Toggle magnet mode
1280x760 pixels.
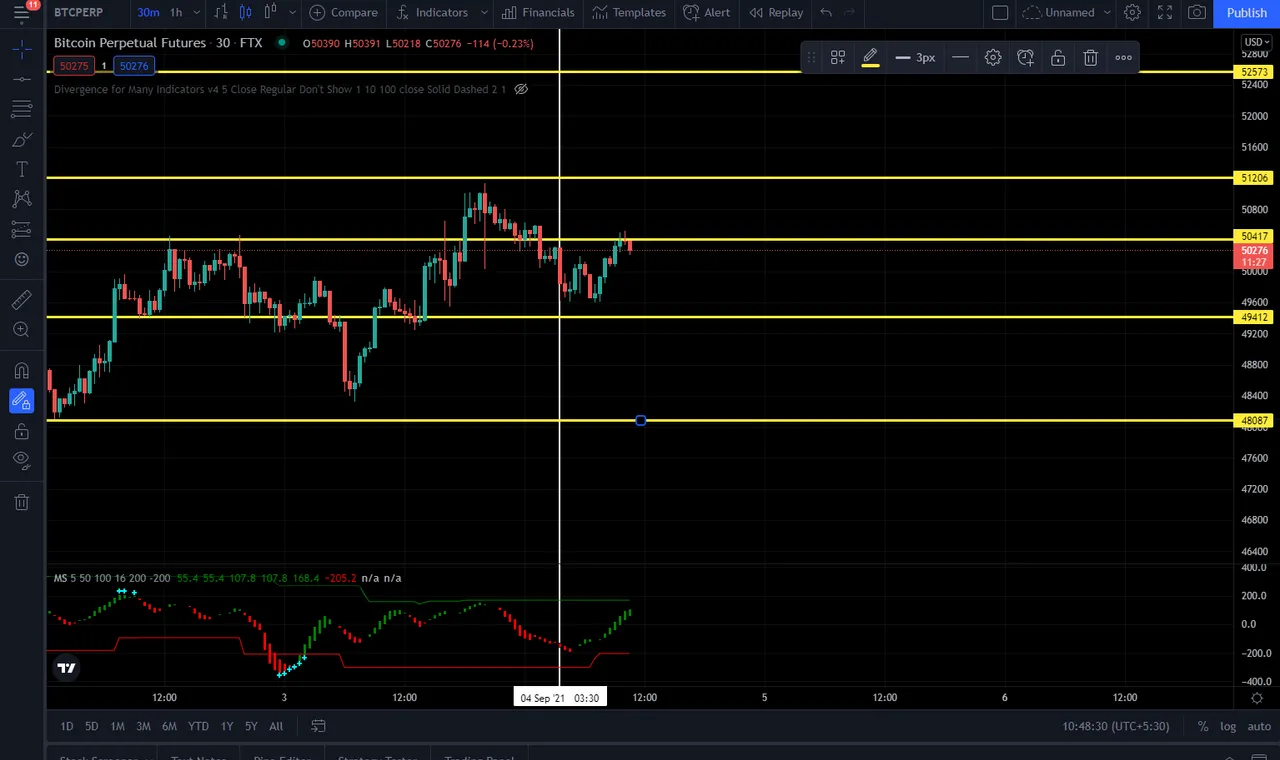coord(22,371)
